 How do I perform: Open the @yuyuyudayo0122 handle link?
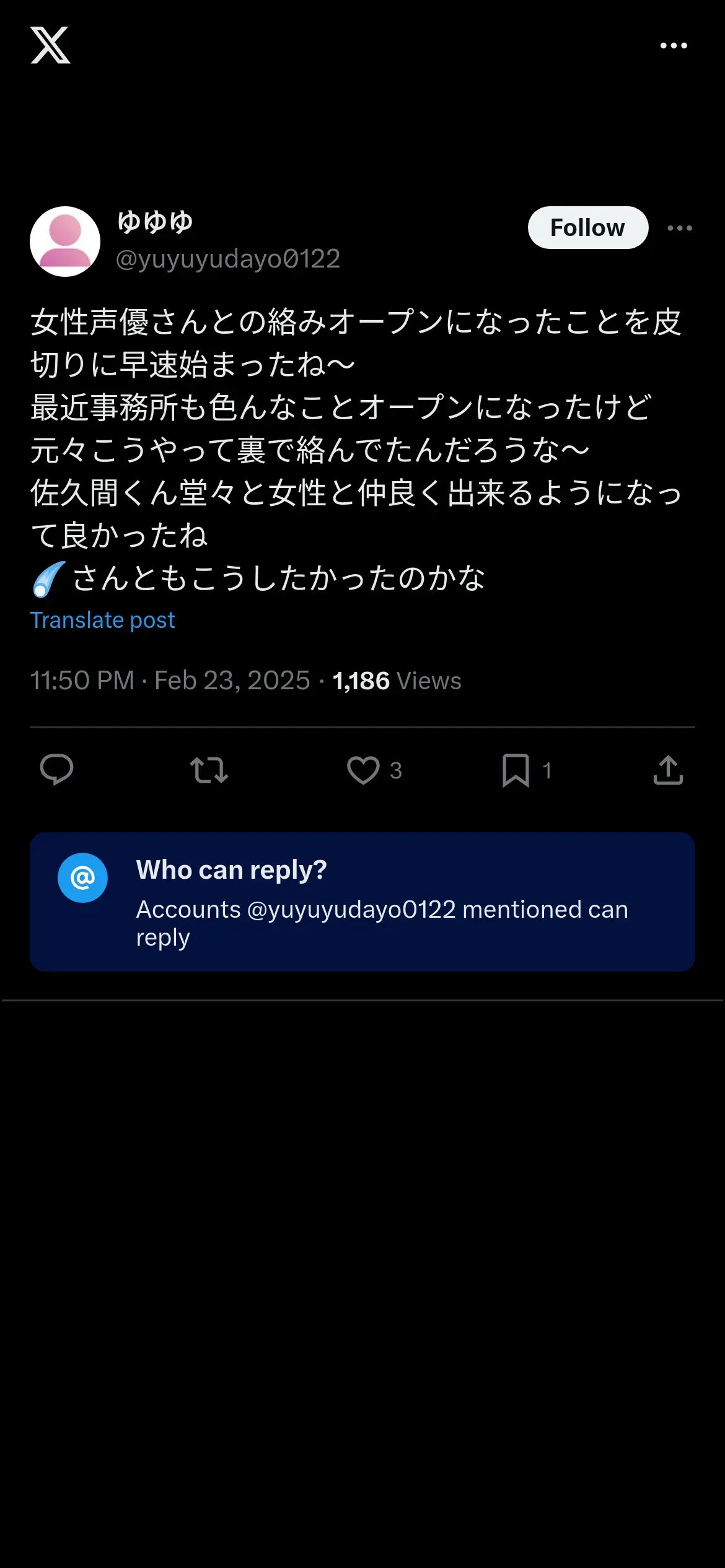[228, 259]
